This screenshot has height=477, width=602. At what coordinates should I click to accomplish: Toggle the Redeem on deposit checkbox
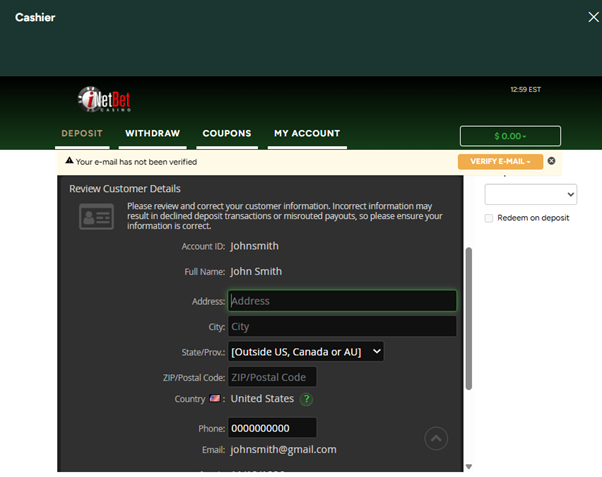tap(489, 218)
